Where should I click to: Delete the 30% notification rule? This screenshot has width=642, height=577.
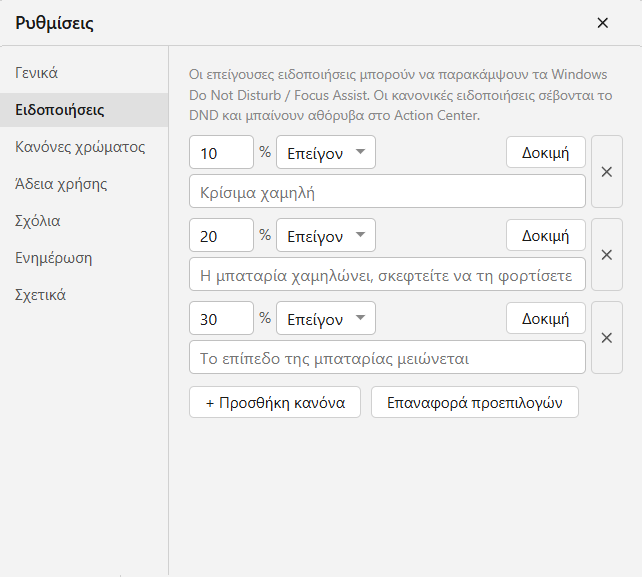[607, 338]
